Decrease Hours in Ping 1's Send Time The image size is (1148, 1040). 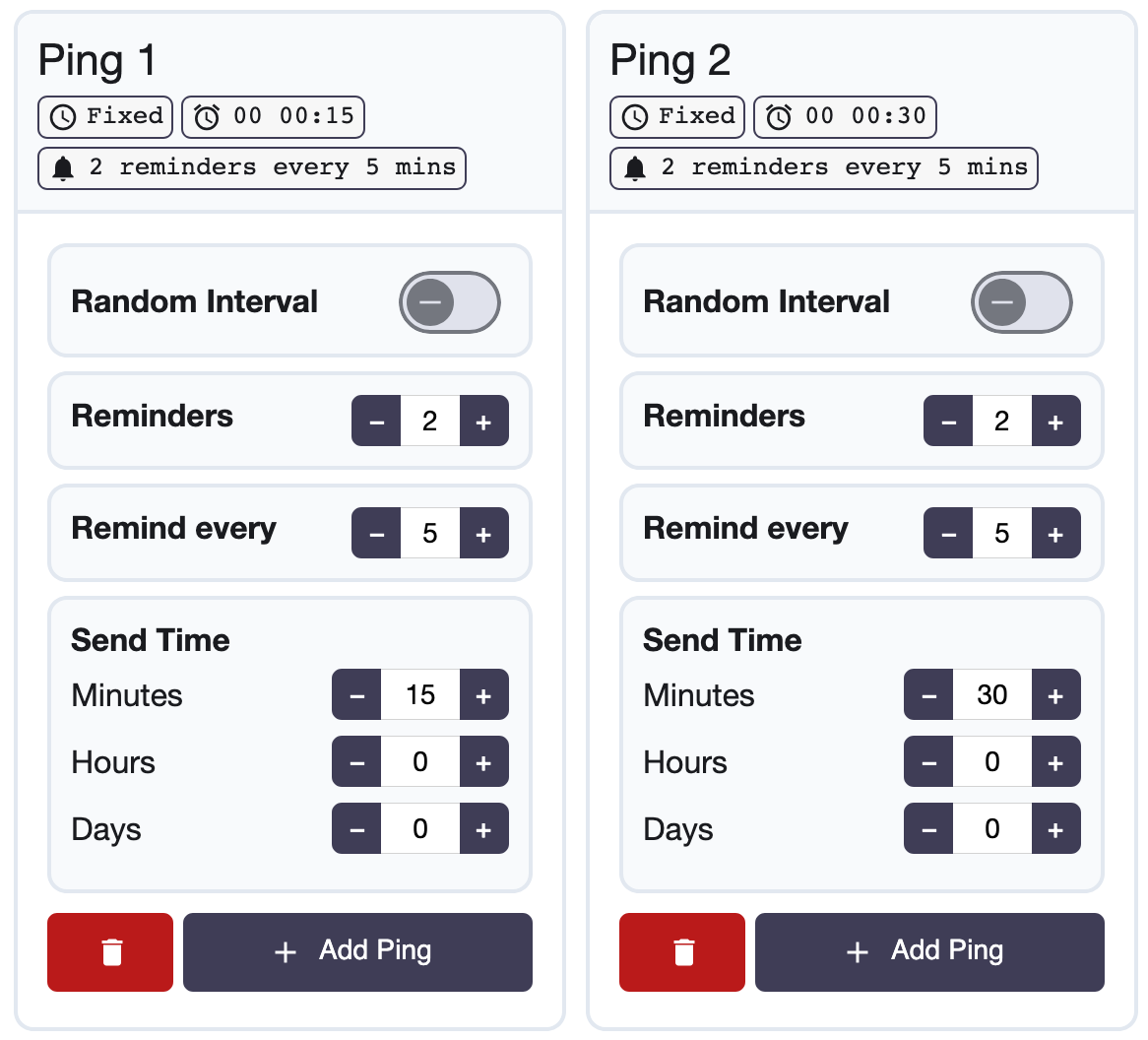[x=356, y=761]
